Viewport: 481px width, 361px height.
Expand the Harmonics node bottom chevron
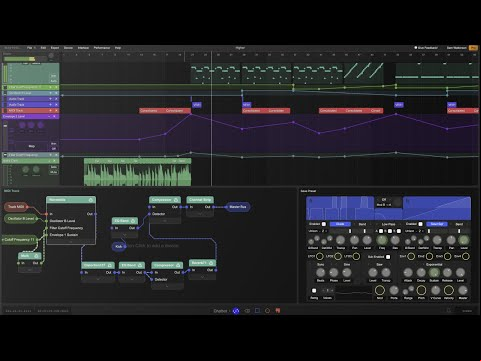71,242
